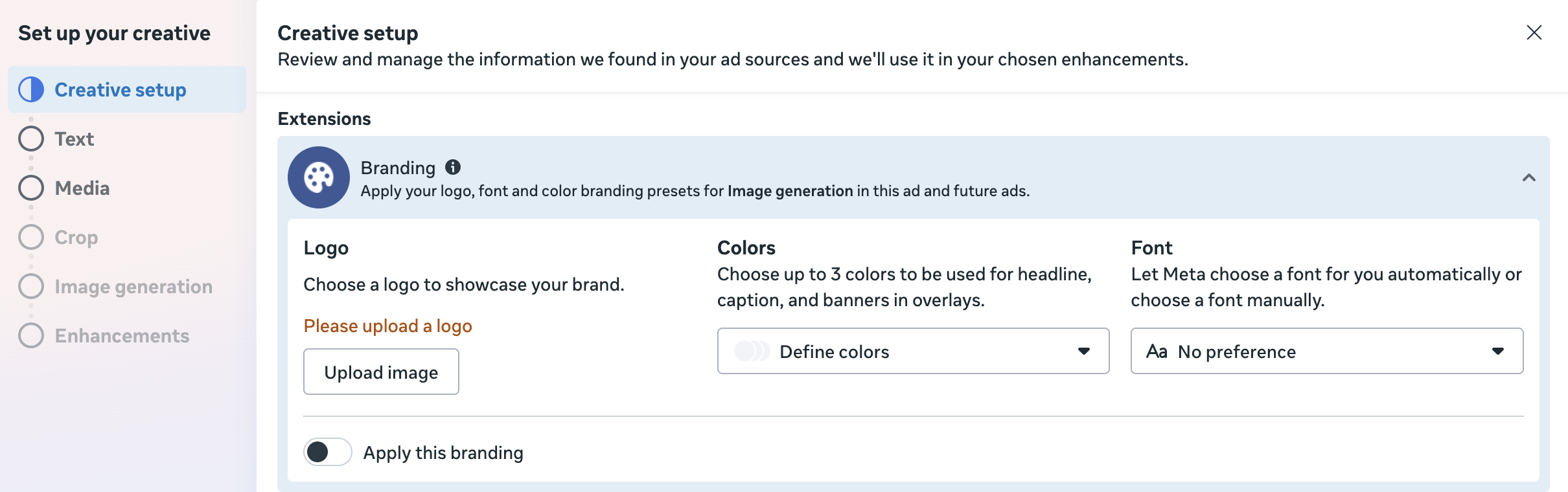Go to the Text step label

[x=75, y=139]
